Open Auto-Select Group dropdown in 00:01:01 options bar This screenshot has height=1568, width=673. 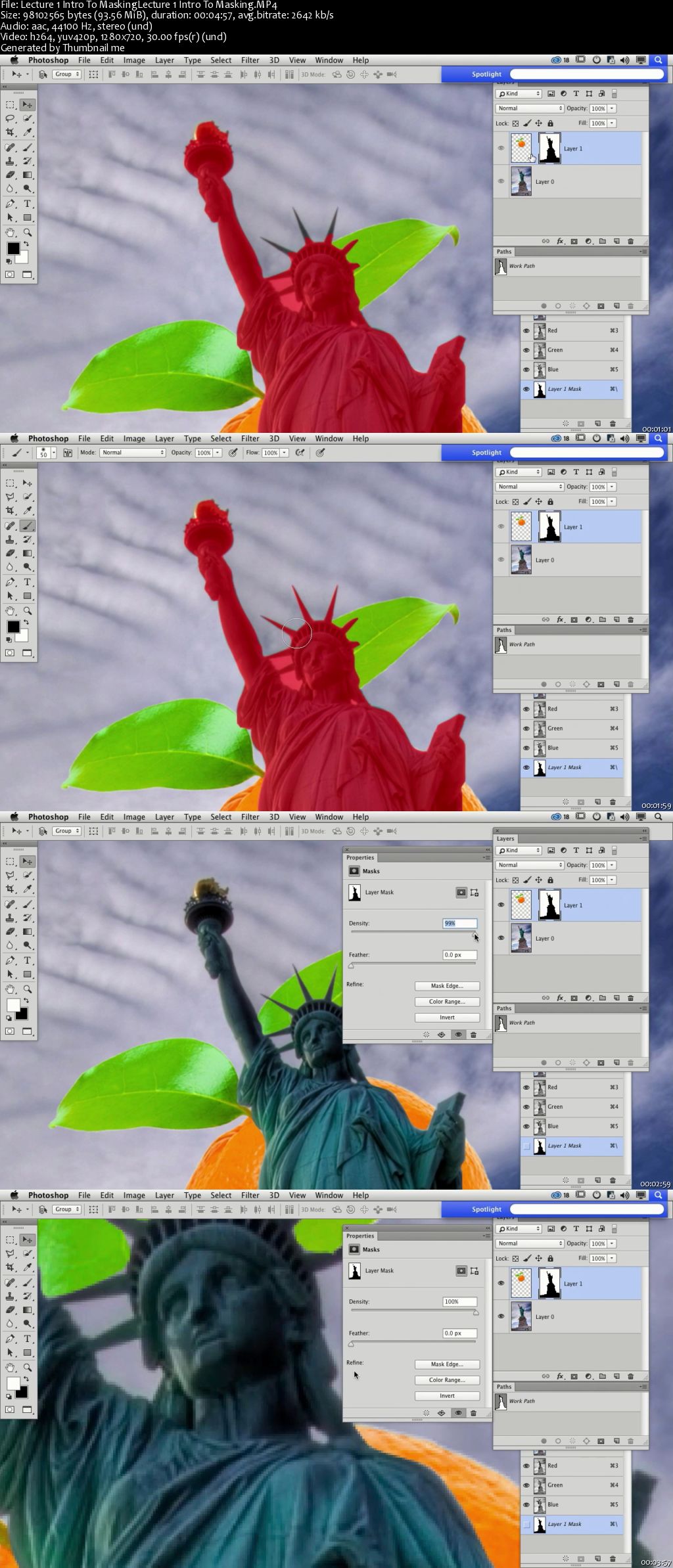tap(66, 74)
